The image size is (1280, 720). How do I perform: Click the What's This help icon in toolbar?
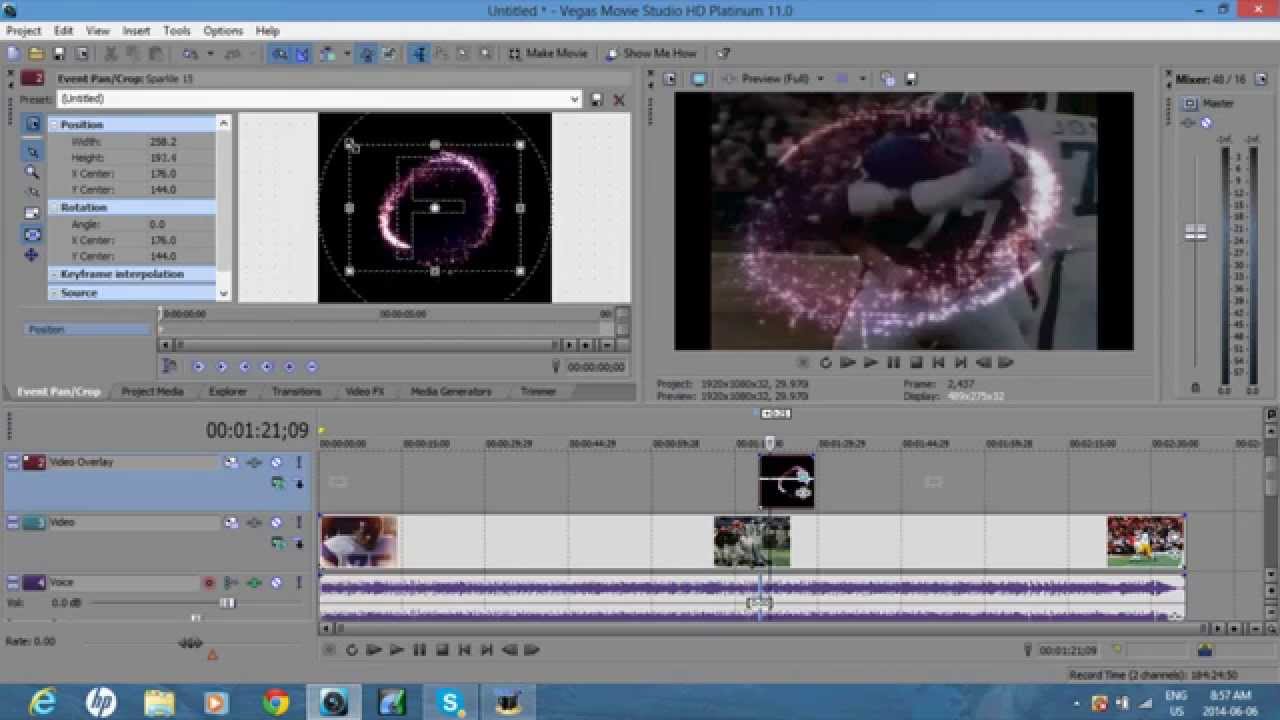(x=724, y=53)
